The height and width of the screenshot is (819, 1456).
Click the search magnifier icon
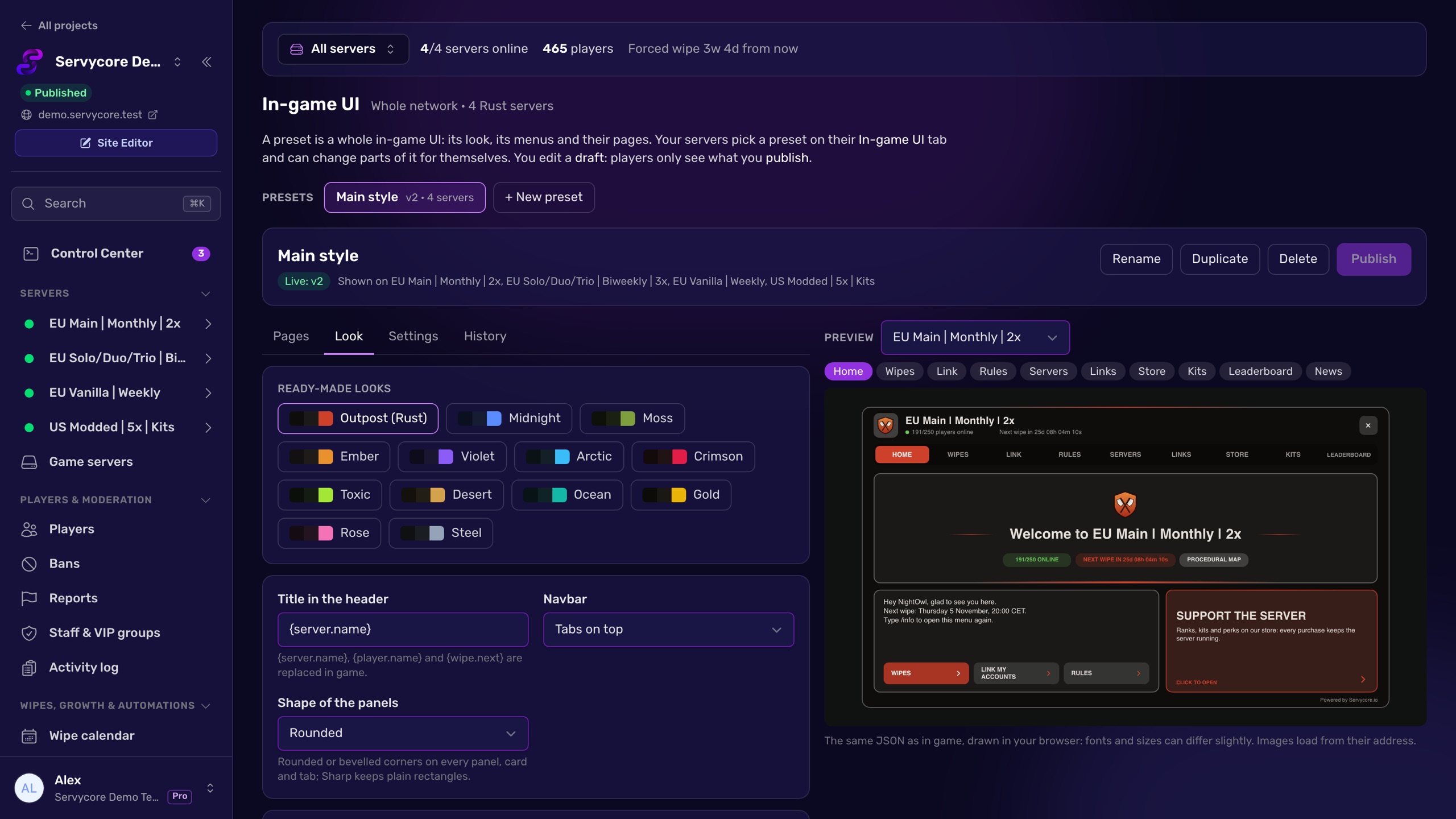coord(28,204)
